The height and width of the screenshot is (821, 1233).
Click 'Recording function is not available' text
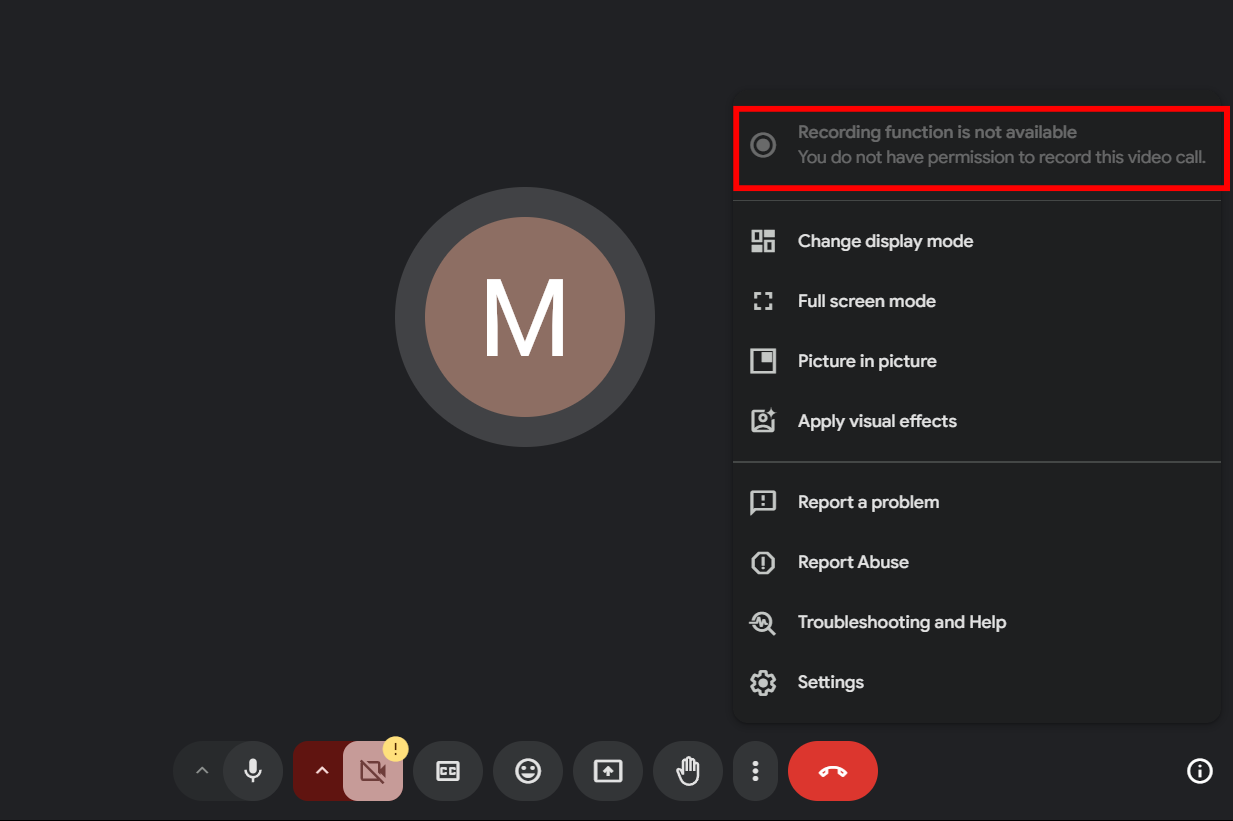937,132
